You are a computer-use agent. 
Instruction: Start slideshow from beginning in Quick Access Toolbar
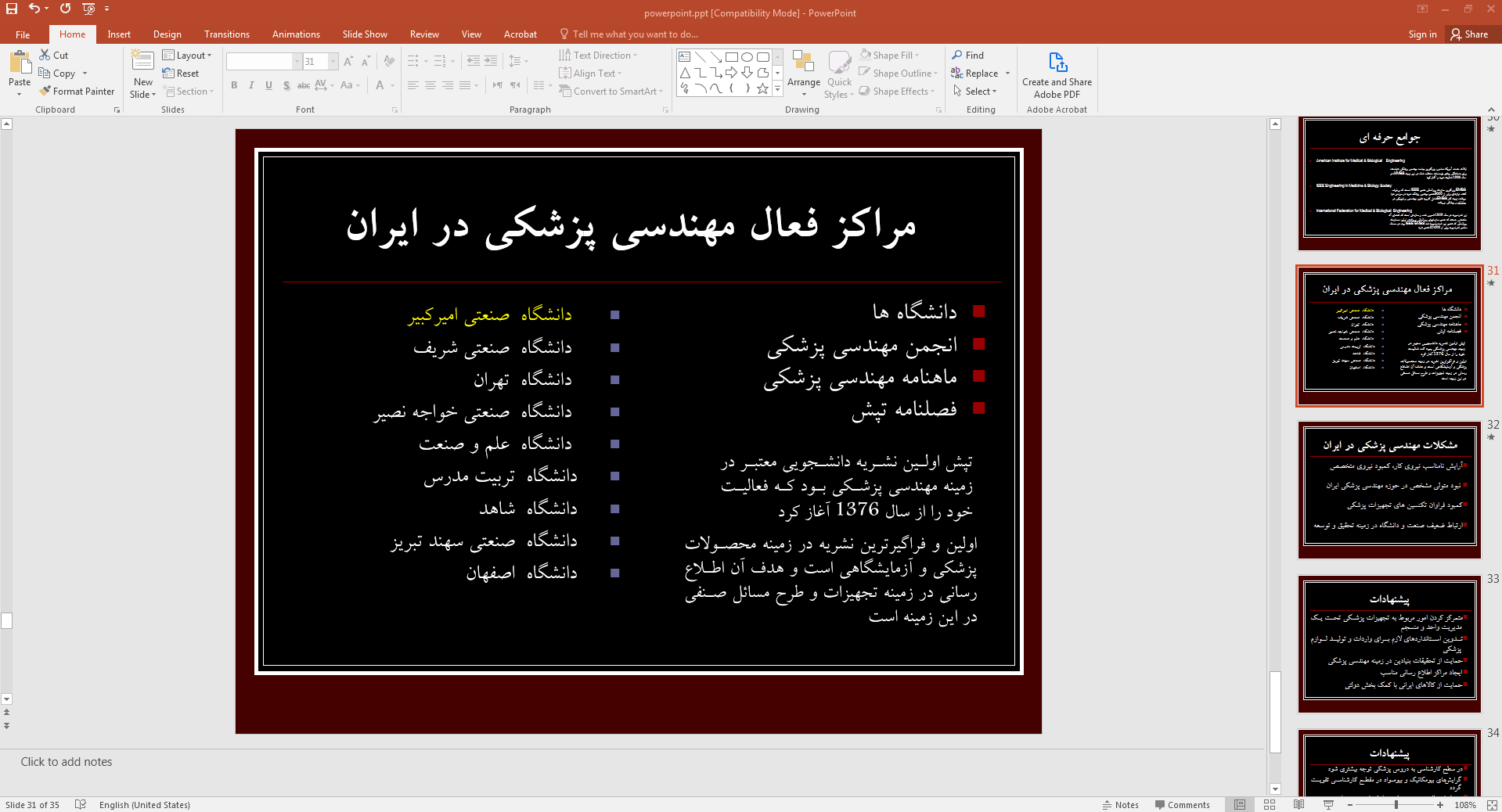tap(88, 9)
